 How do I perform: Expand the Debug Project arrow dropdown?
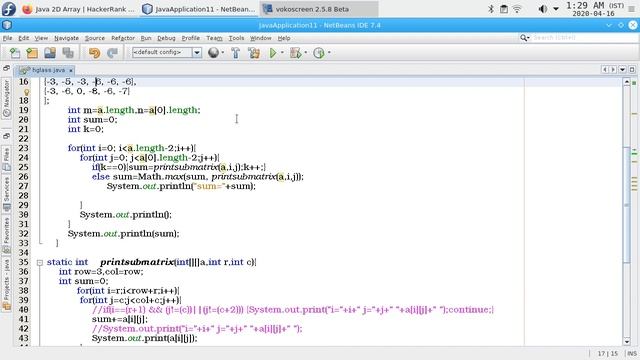click(x=306, y=53)
